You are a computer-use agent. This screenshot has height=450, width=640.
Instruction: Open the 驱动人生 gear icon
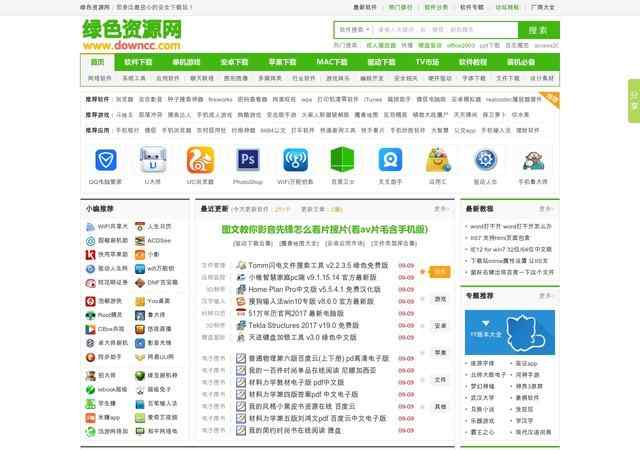(x=485, y=160)
